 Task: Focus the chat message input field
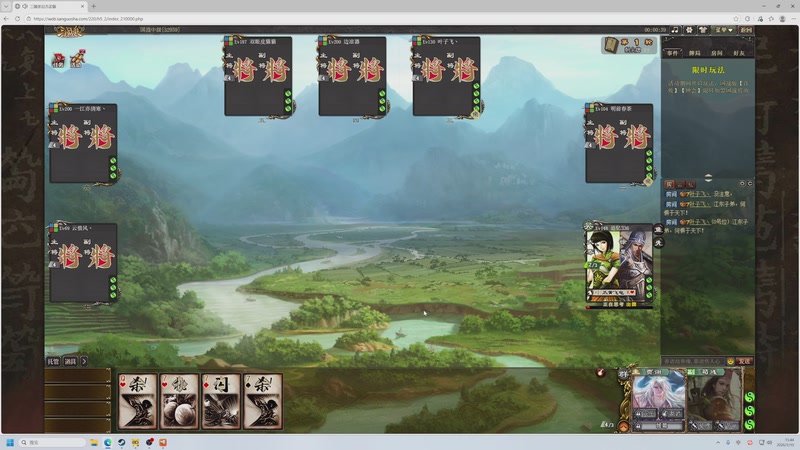tap(692, 361)
